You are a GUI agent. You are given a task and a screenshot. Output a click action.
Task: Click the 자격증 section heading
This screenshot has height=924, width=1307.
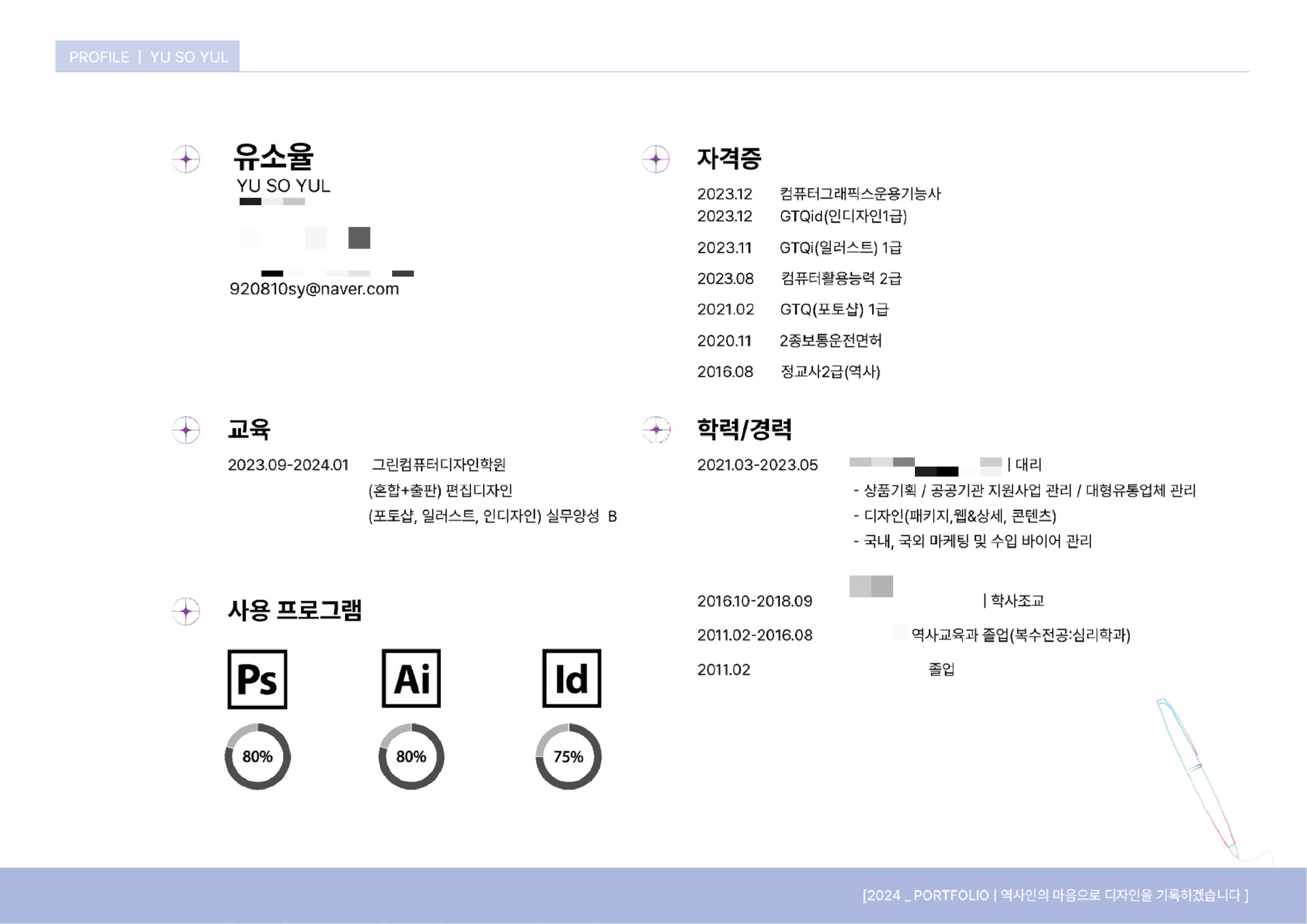tap(729, 158)
